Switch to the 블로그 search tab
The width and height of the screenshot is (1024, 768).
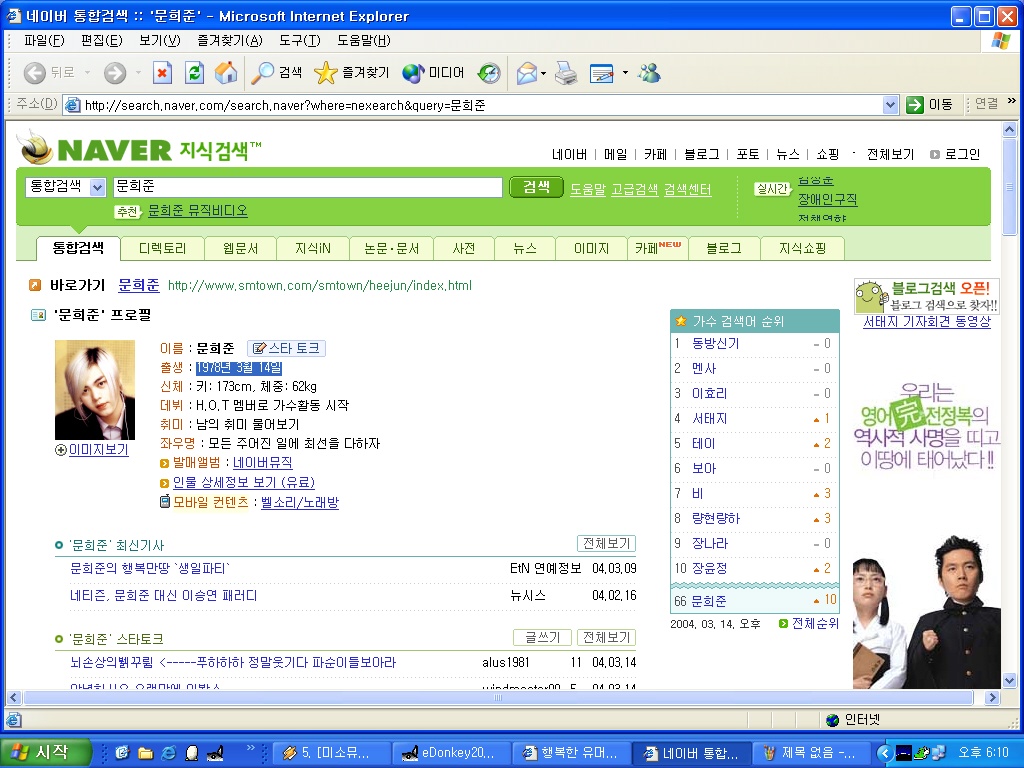[x=724, y=248]
